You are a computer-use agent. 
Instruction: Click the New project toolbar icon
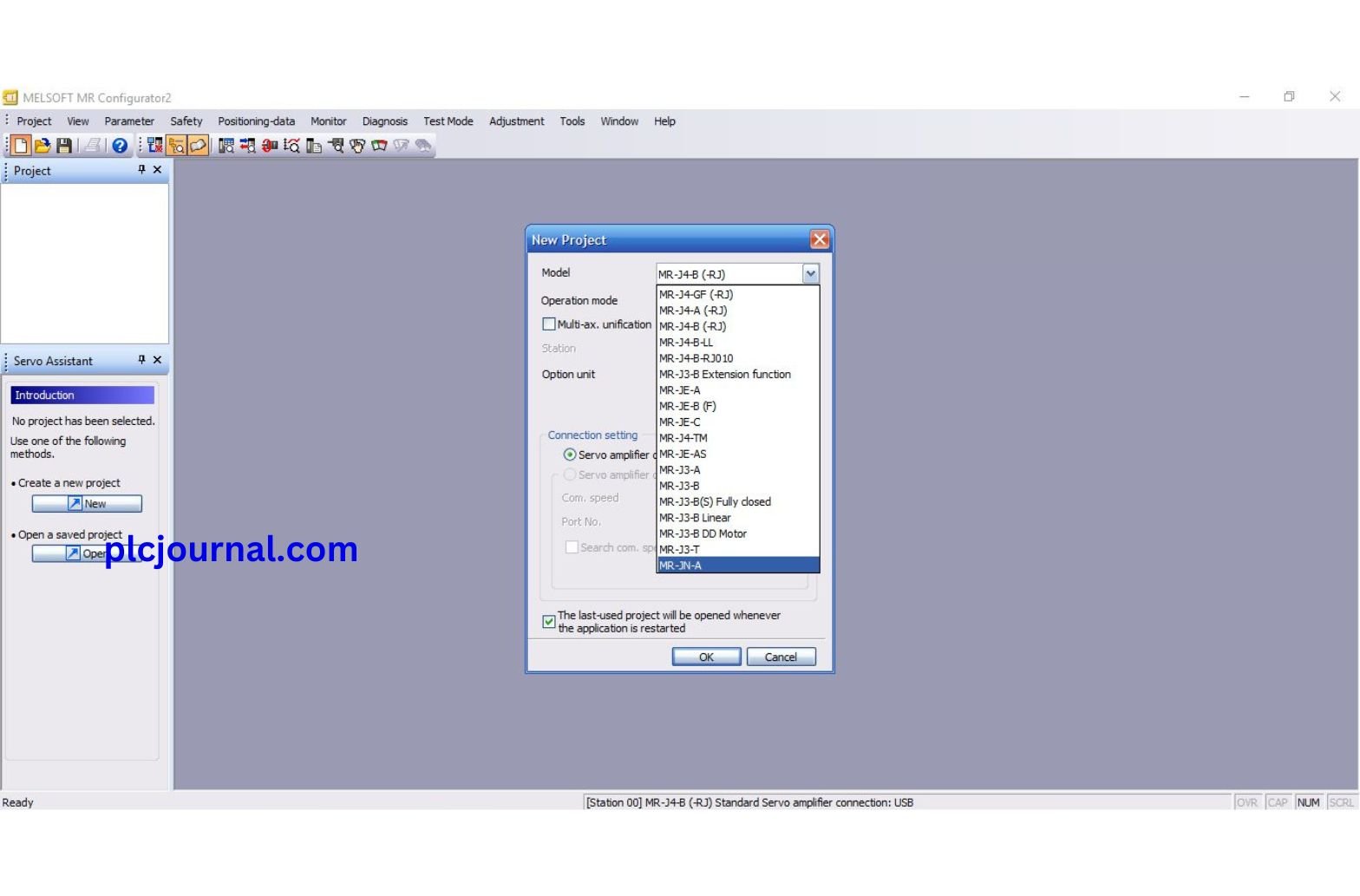coord(21,146)
